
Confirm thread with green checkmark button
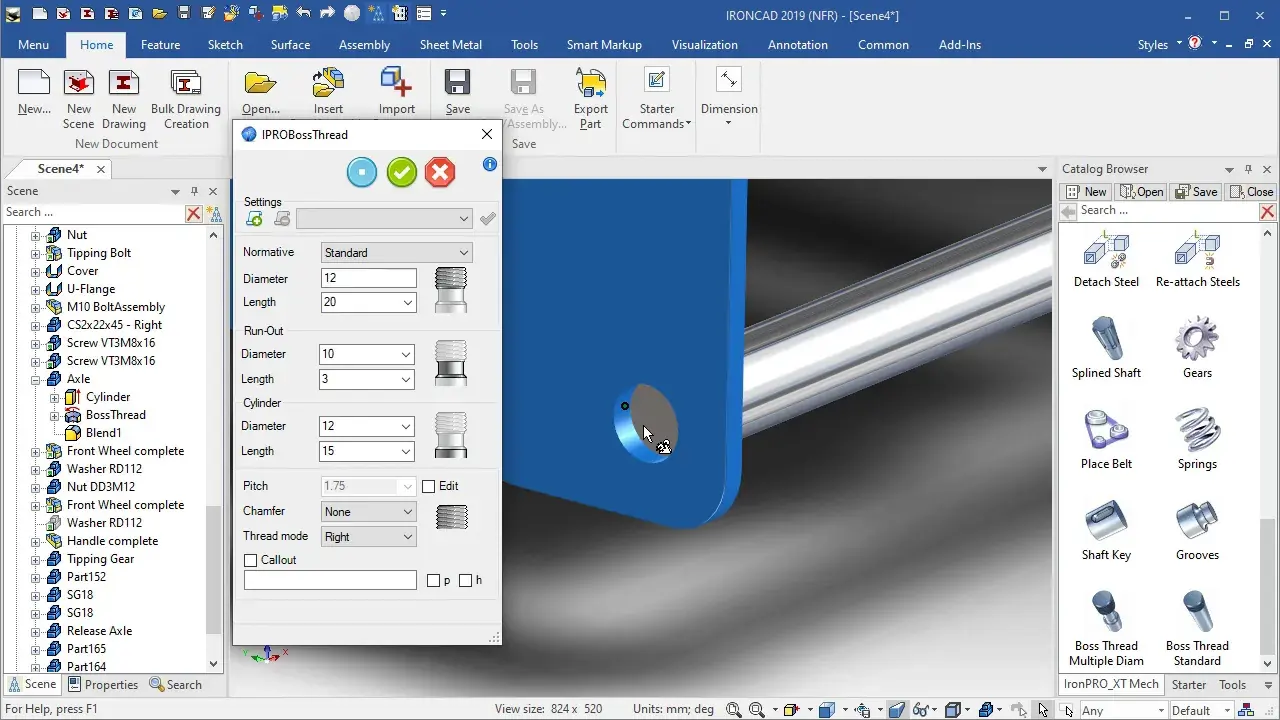coord(401,173)
